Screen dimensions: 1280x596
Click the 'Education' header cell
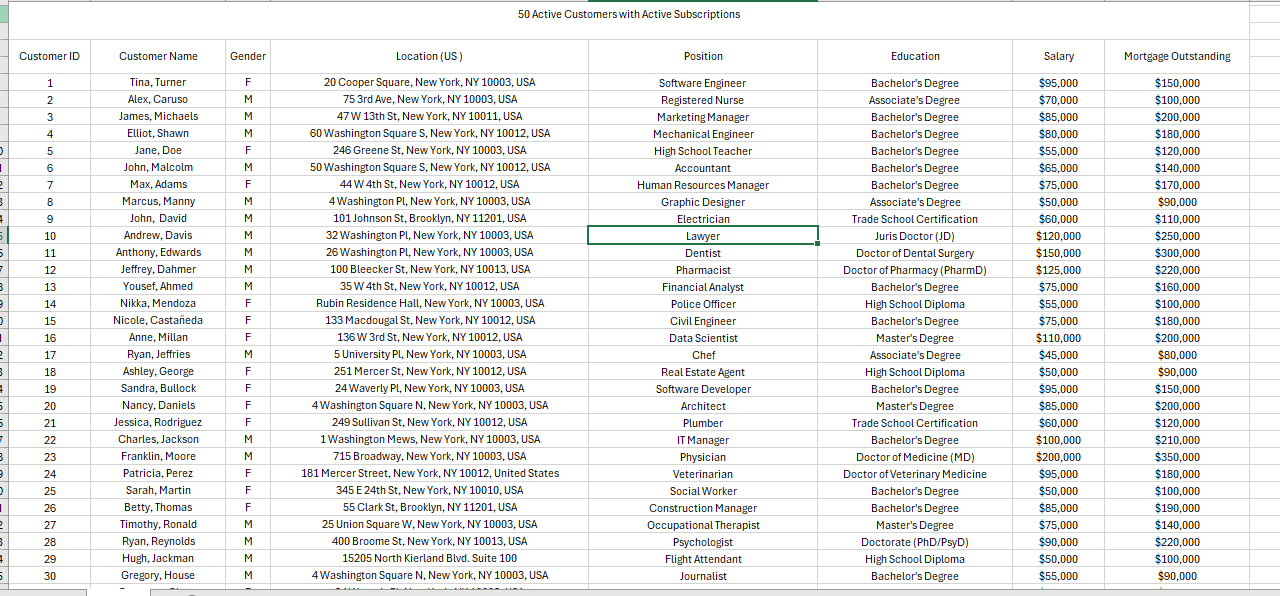tap(915, 56)
